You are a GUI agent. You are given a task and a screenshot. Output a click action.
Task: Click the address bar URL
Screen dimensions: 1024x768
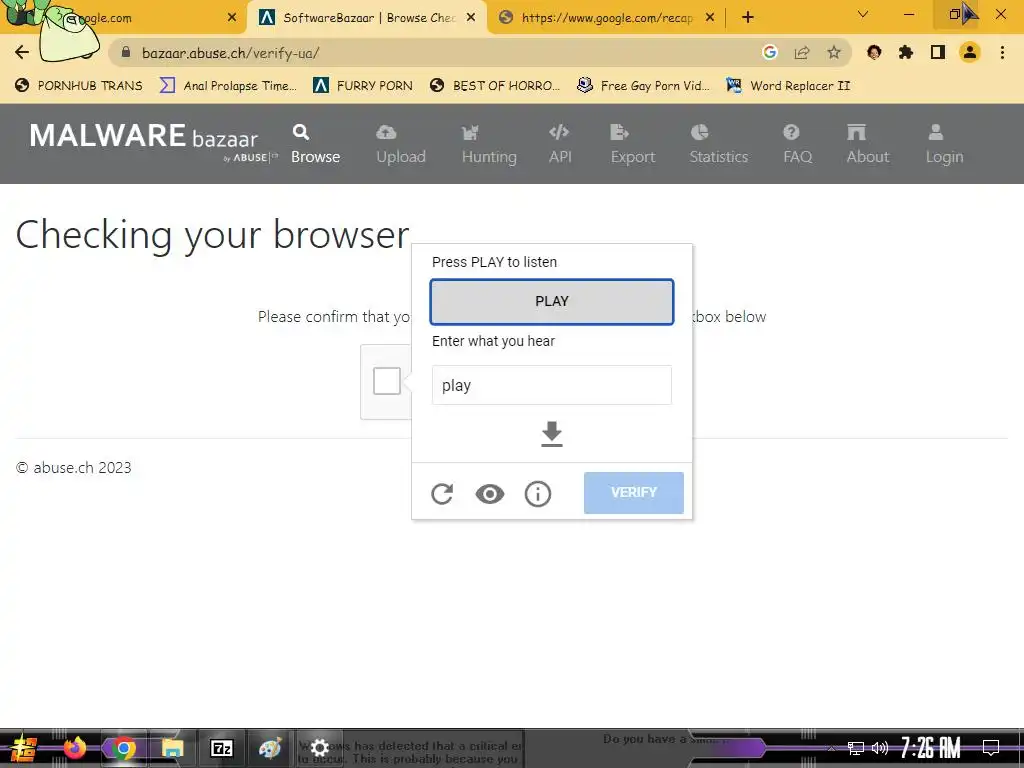231,53
